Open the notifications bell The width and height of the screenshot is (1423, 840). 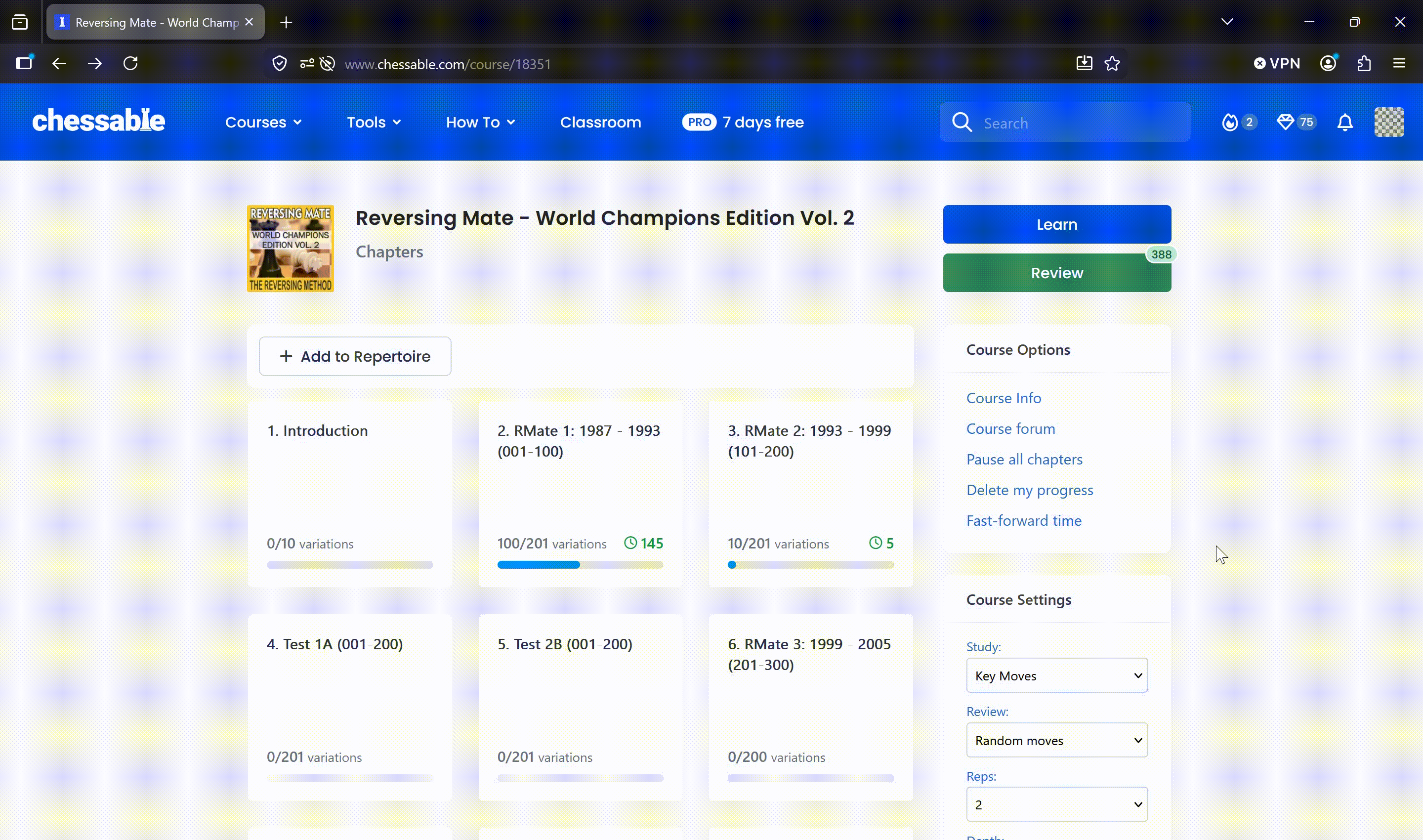coord(1345,122)
